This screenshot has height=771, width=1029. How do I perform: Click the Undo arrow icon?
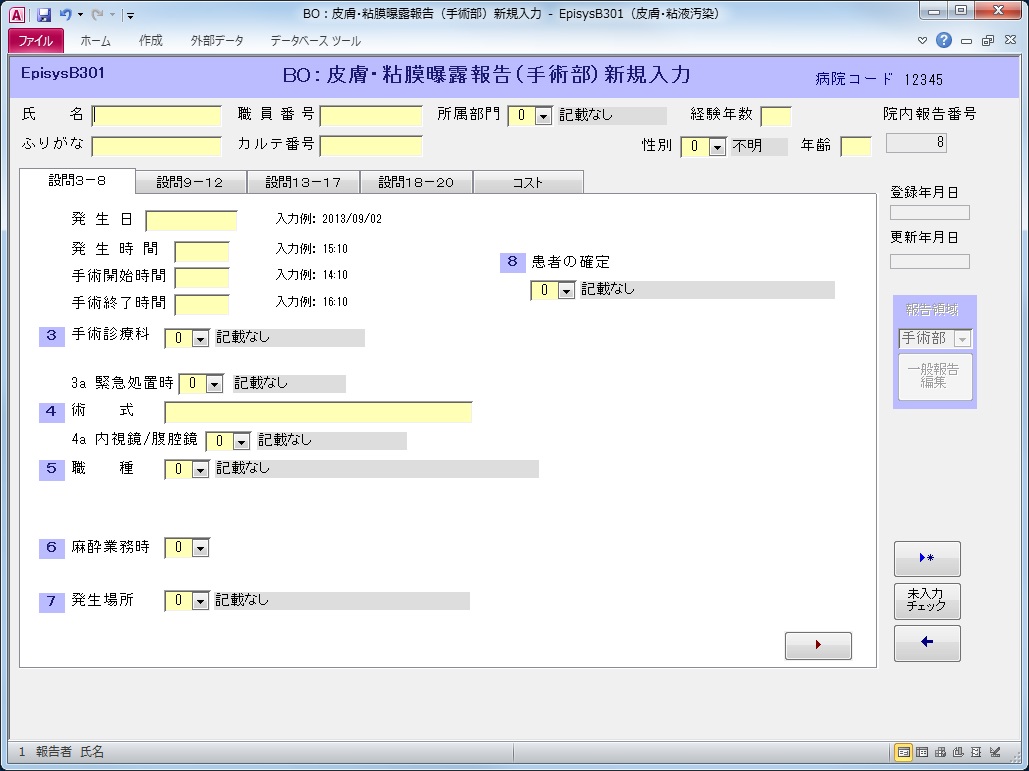click(65, 15)
